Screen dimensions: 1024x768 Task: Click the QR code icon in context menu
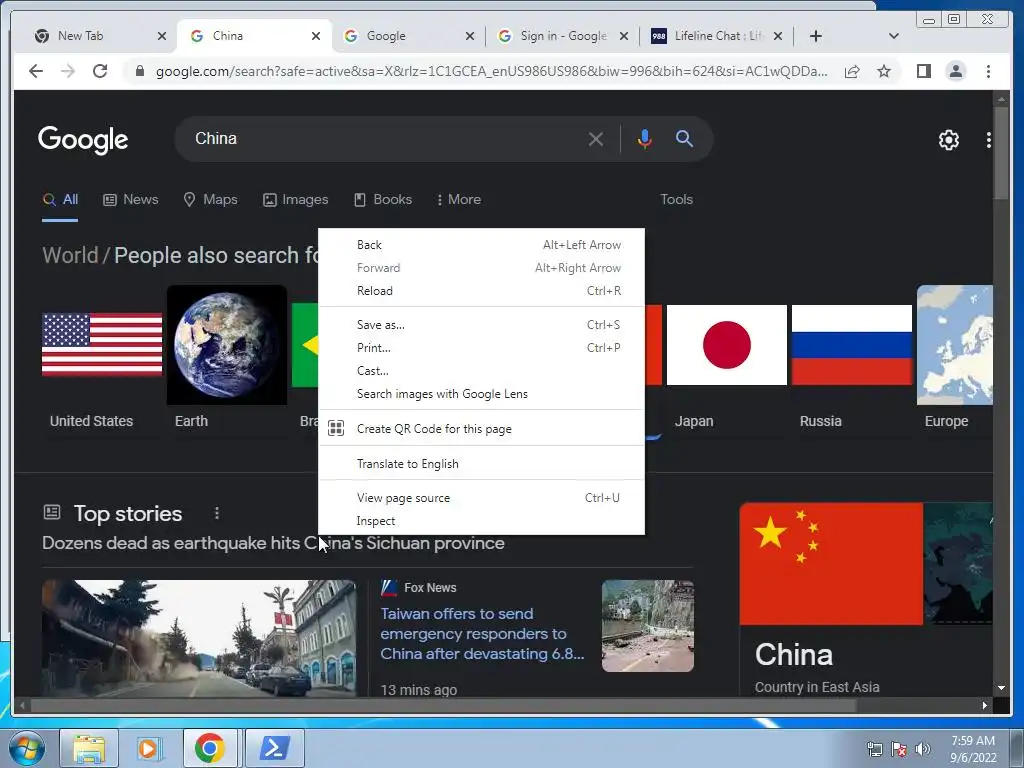[336, 428]
